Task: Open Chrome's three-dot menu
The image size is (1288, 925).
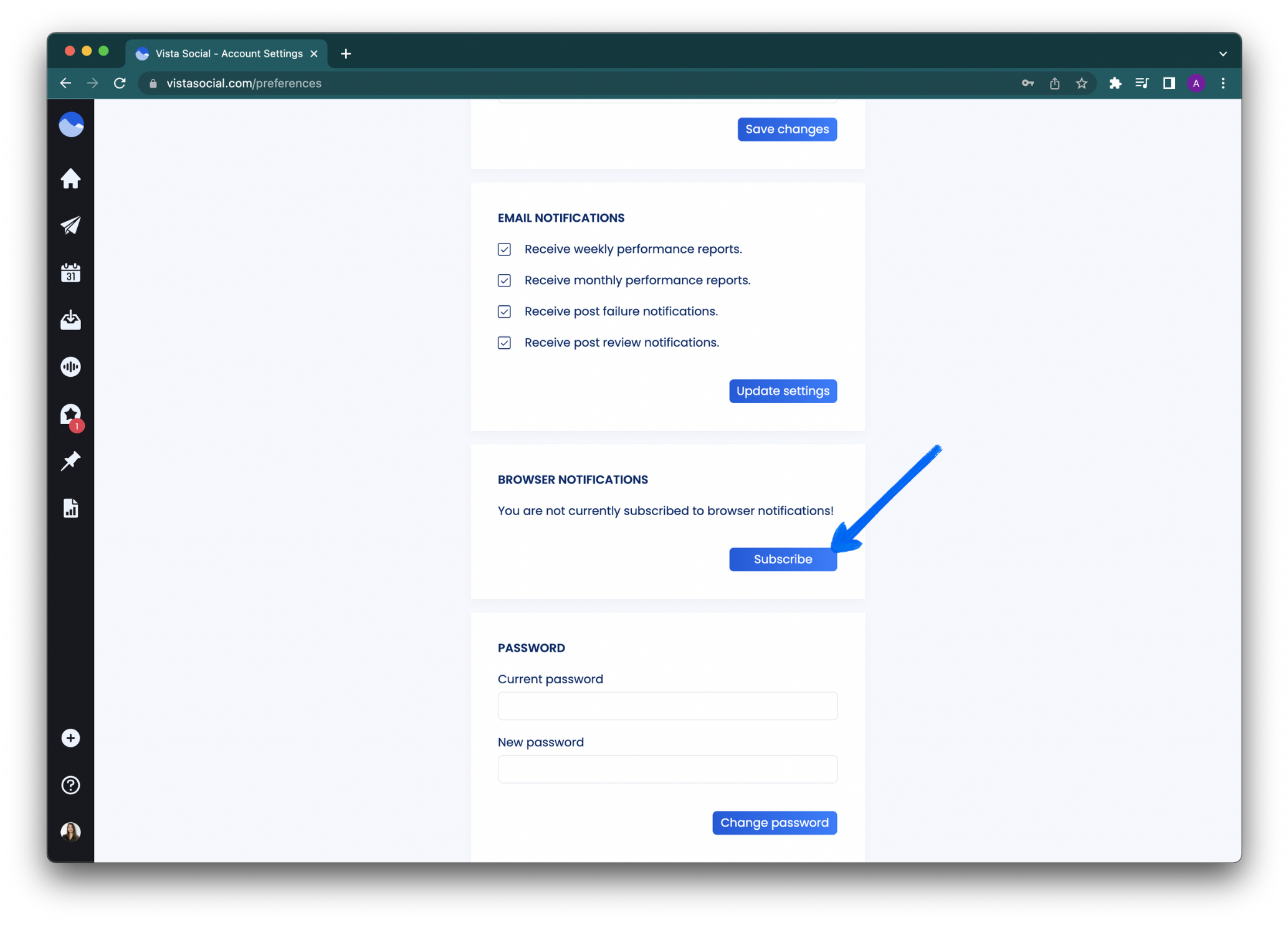Action: pyautogui.click(x=1222, y=83)
